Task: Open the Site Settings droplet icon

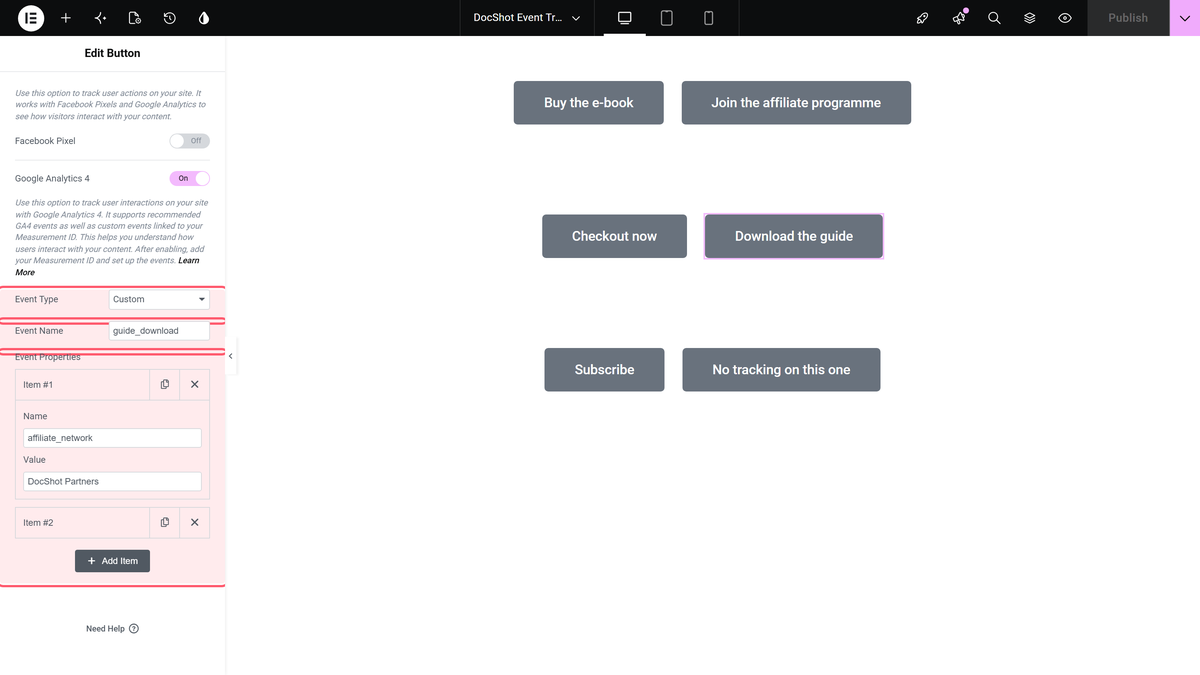Action: pos(204,18)
